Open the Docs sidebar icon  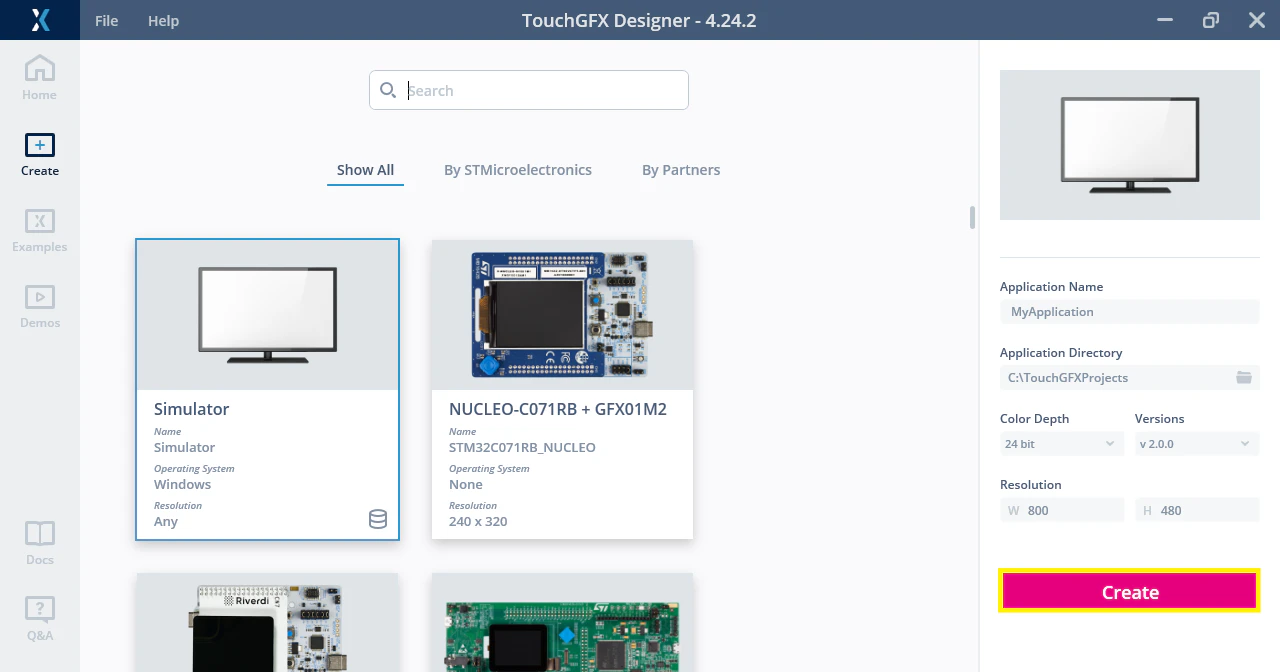coord(40,543)
